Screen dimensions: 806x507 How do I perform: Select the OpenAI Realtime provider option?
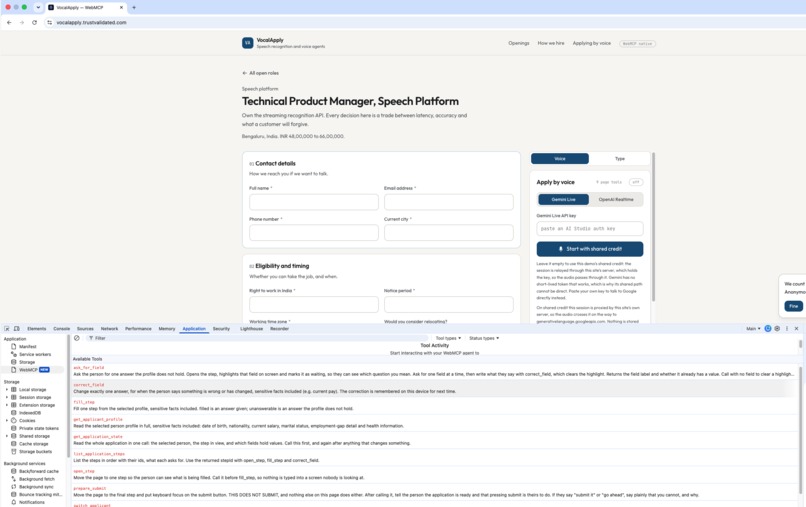point(616,200)
